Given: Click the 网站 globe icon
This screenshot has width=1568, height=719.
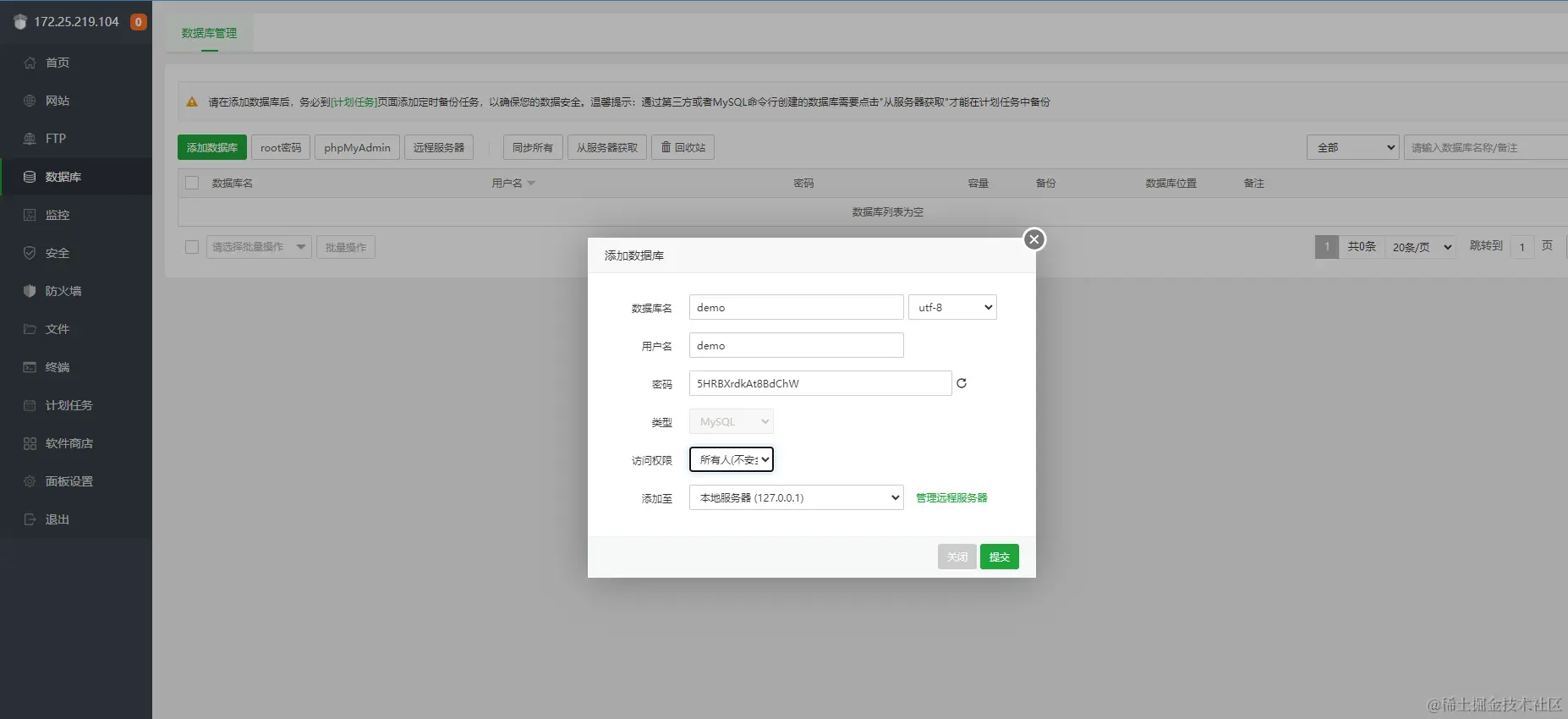Looking at the screenshot, I should (30, 101).
